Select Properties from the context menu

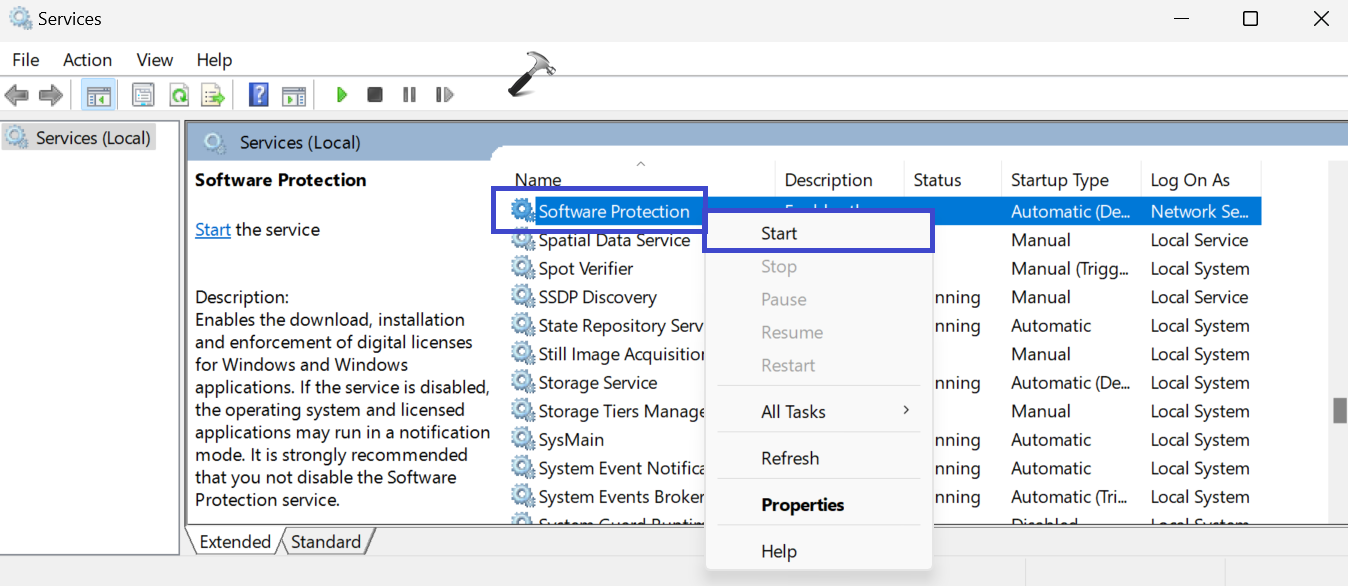tap(802, 505)
